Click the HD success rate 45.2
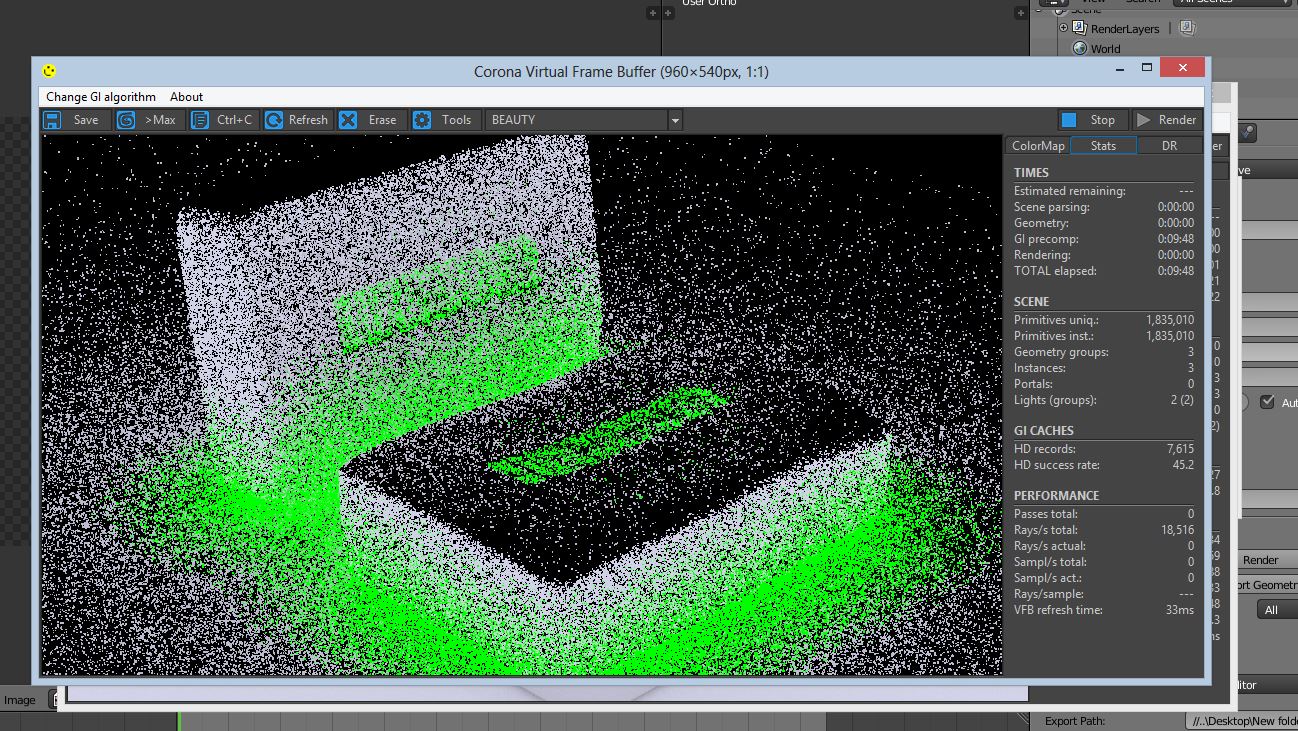This screenshot has width=1298, height=731. tap(1184, 465)
